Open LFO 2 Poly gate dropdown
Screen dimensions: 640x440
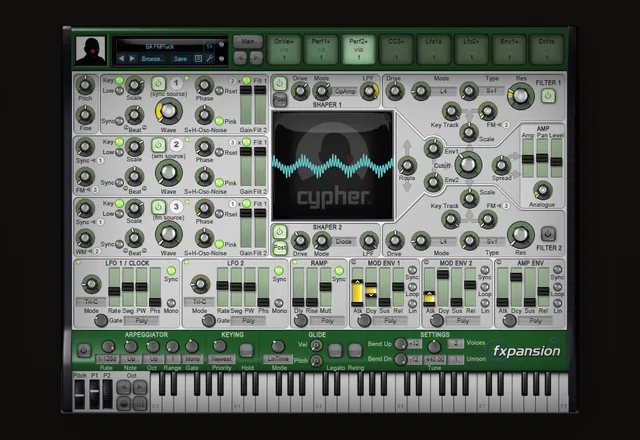pyautogui.click(x=248, y=321)
